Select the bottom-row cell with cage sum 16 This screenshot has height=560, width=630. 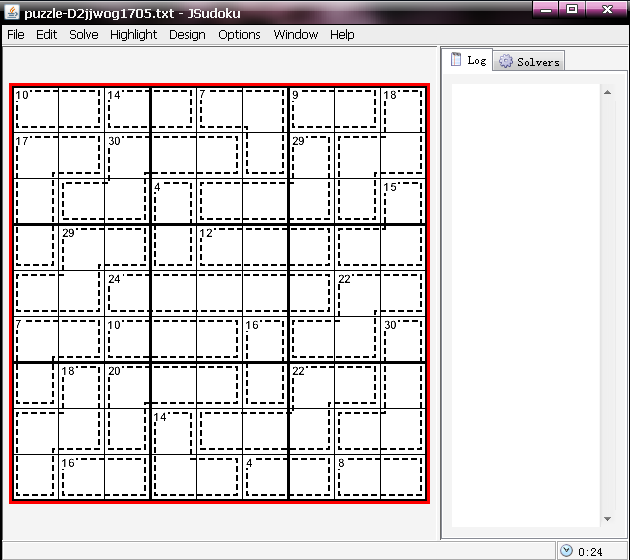pyautogui.click(x=82, y=477)
